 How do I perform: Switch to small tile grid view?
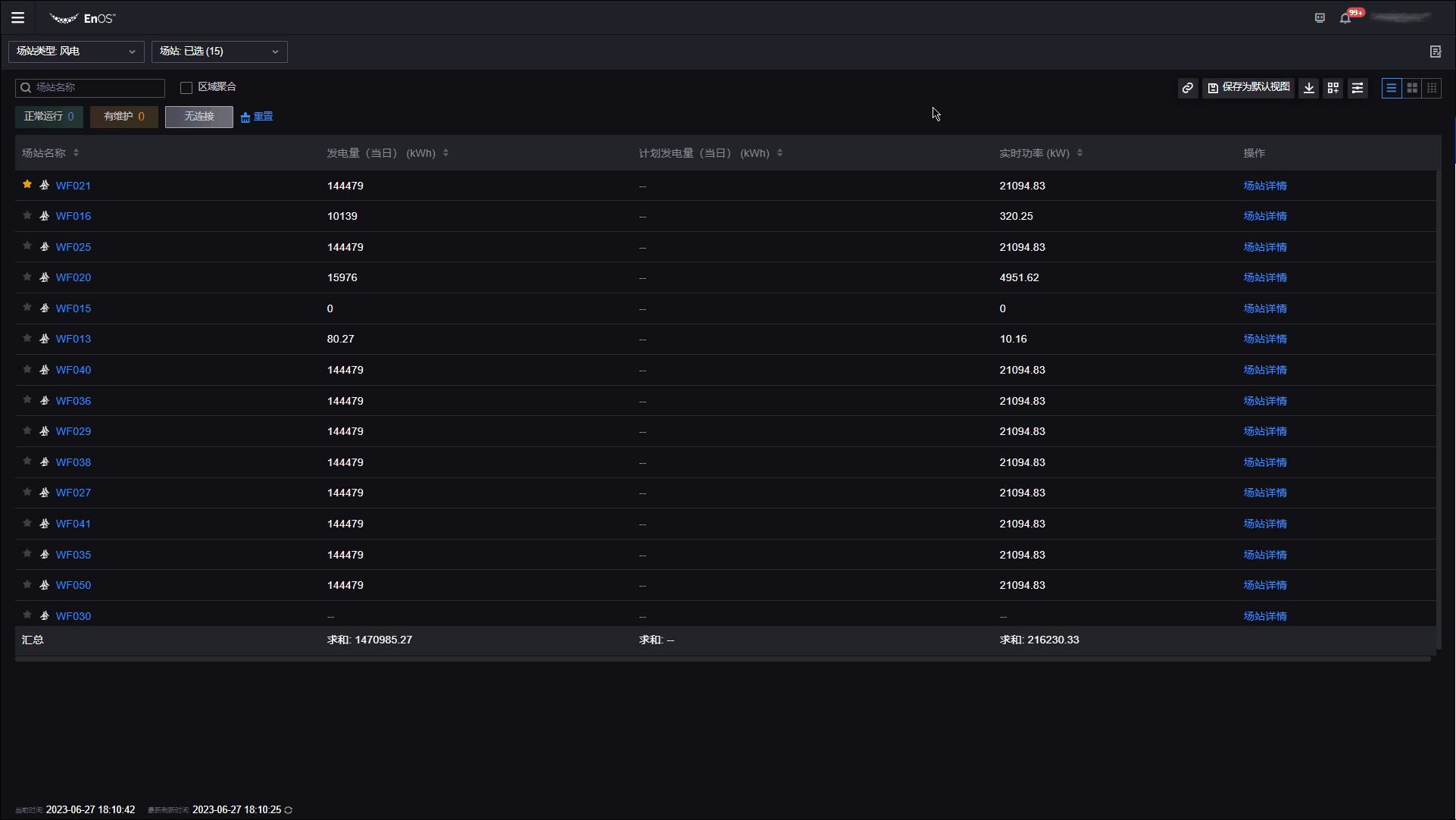pyautogui.click(x=1432, y=88)
